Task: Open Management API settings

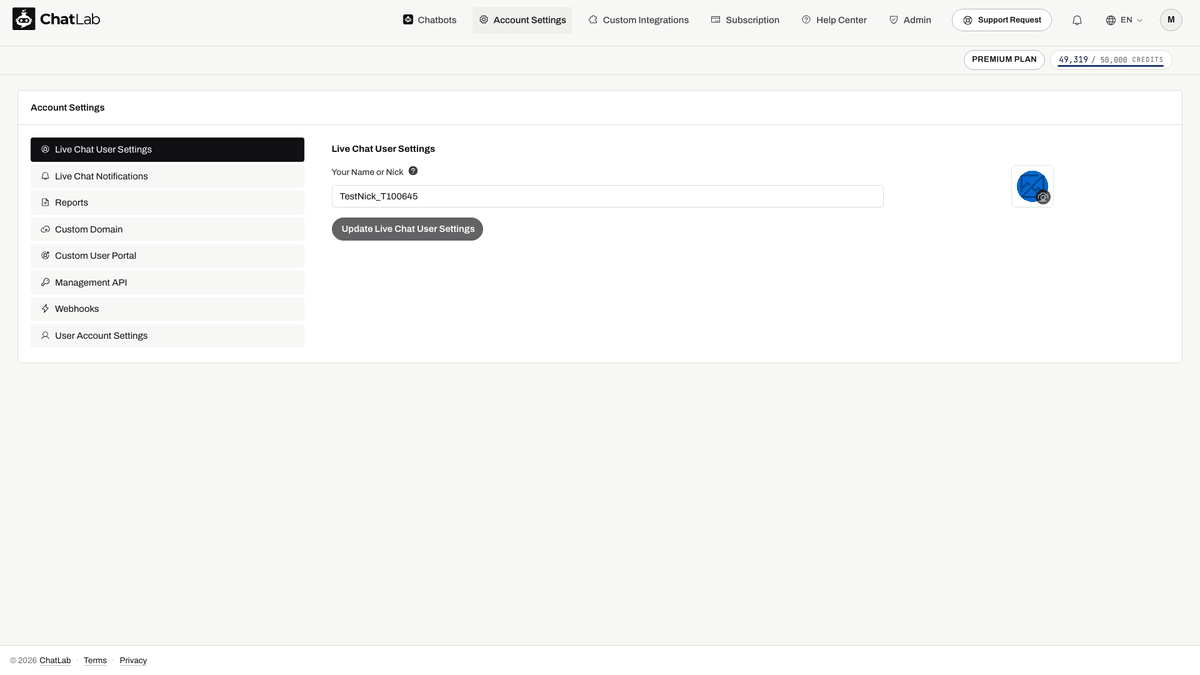Action: pos(167,282)
